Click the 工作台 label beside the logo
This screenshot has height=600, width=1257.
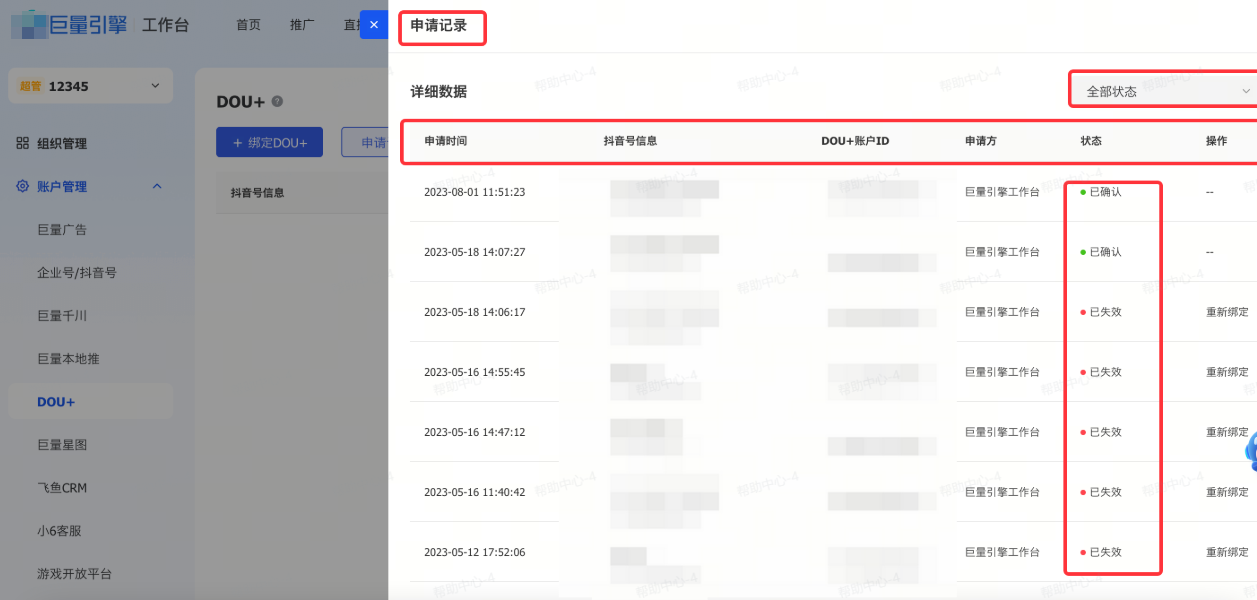coord(165,25)
